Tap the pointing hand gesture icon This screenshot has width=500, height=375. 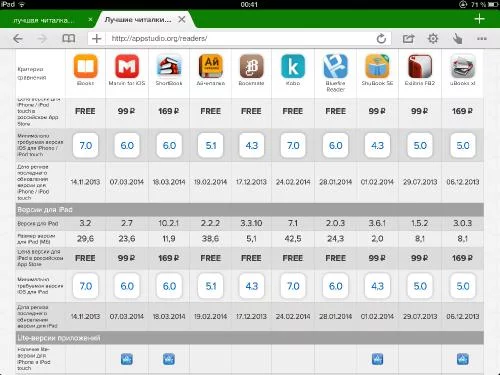click(457, 39)
